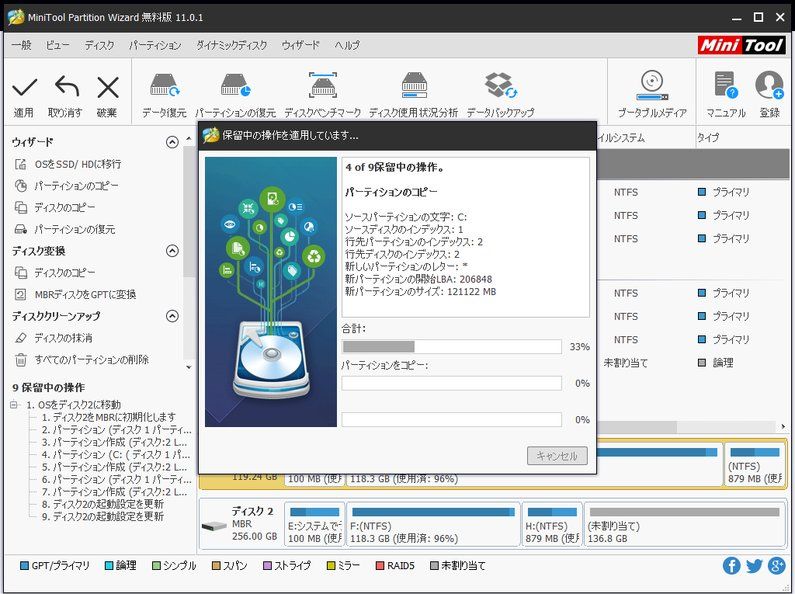Click the 取り消す undo arrow icon
Viewport: 795px width, 594px height.
pyautogui.click(x=66, y=87)
